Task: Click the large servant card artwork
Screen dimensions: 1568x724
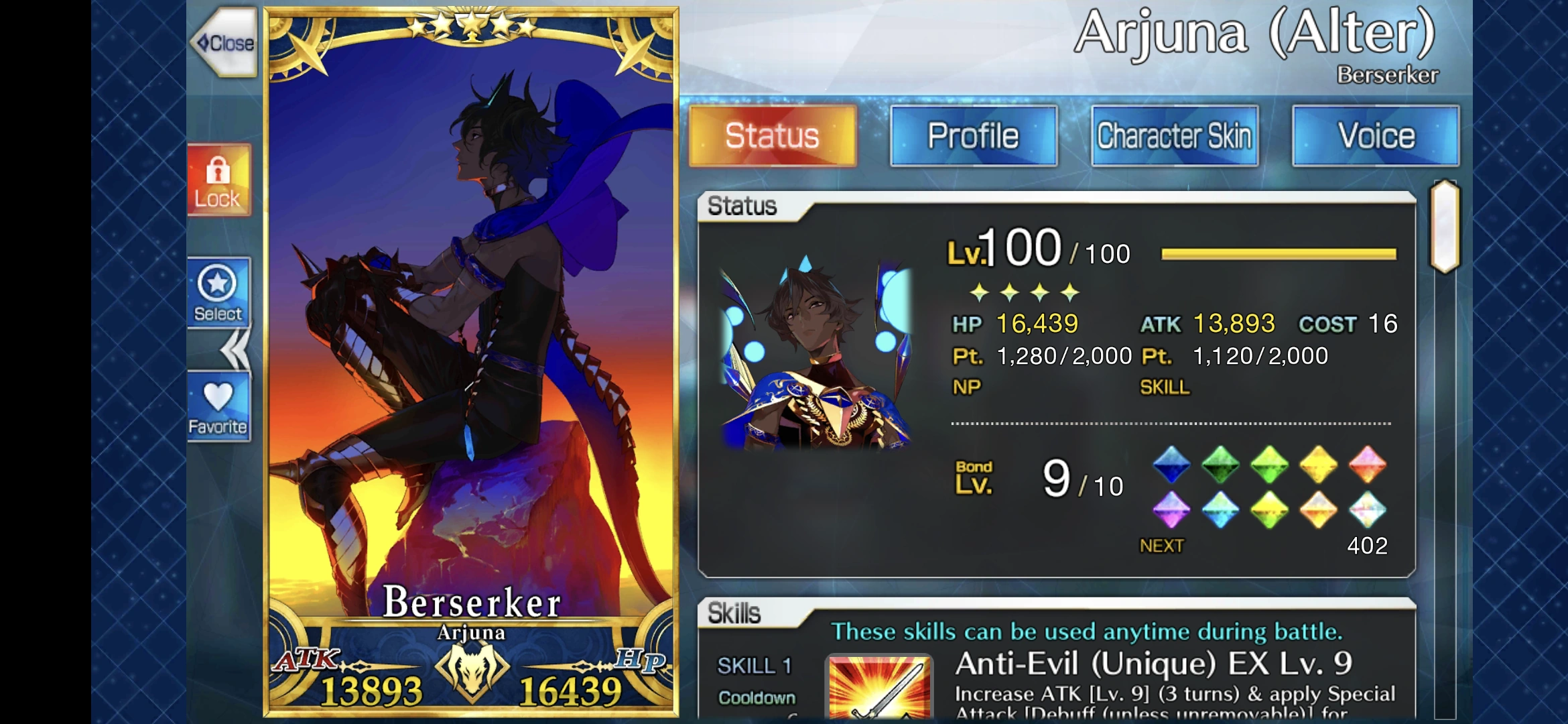Action: pyautogui.click(x=471, y=362)
